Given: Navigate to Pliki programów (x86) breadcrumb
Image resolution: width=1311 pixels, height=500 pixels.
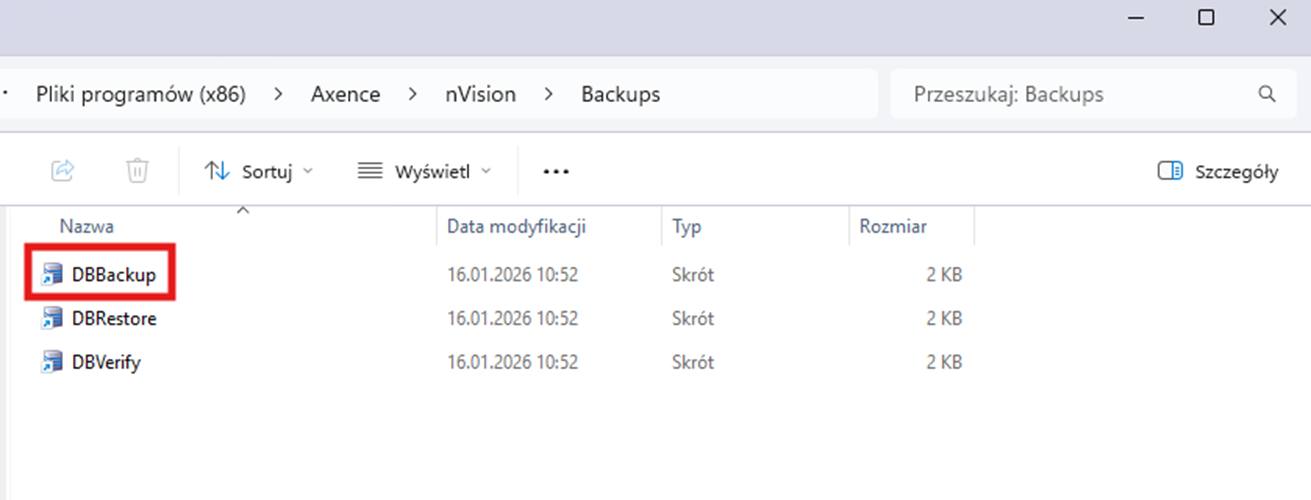Looking at the screenshot, I should 141,95.
